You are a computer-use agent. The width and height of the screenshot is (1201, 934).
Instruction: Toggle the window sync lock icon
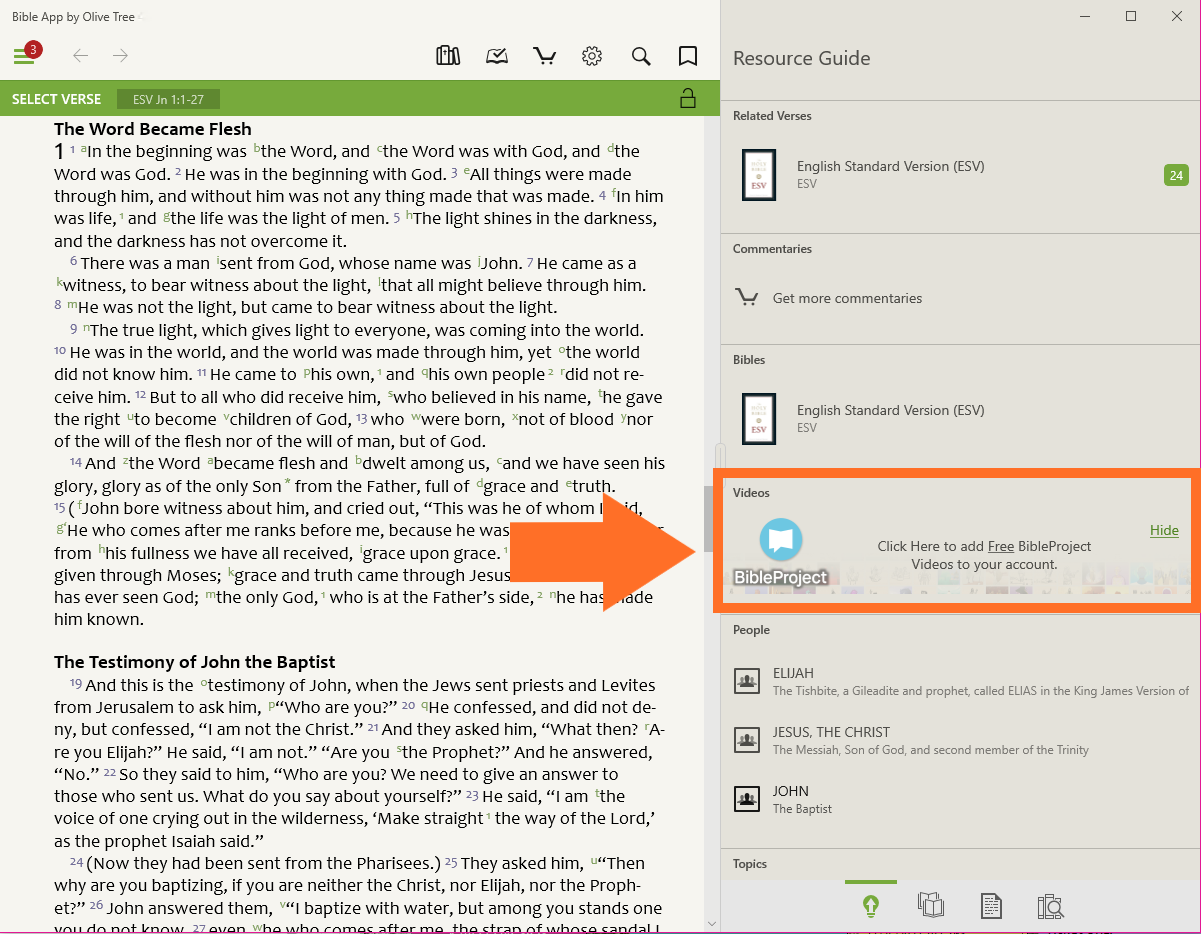[687, 98]
